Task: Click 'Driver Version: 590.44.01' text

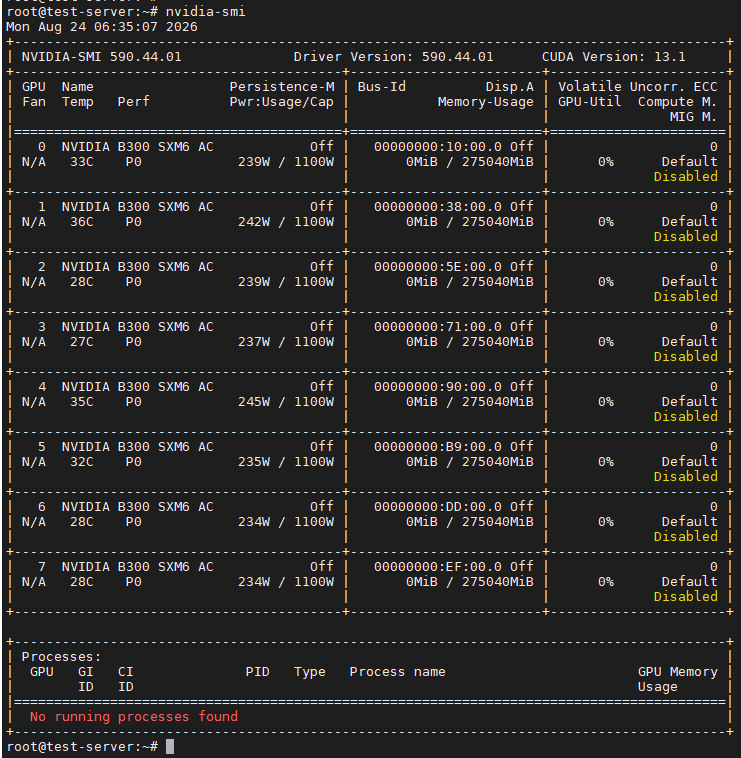Action: [393, 57]
